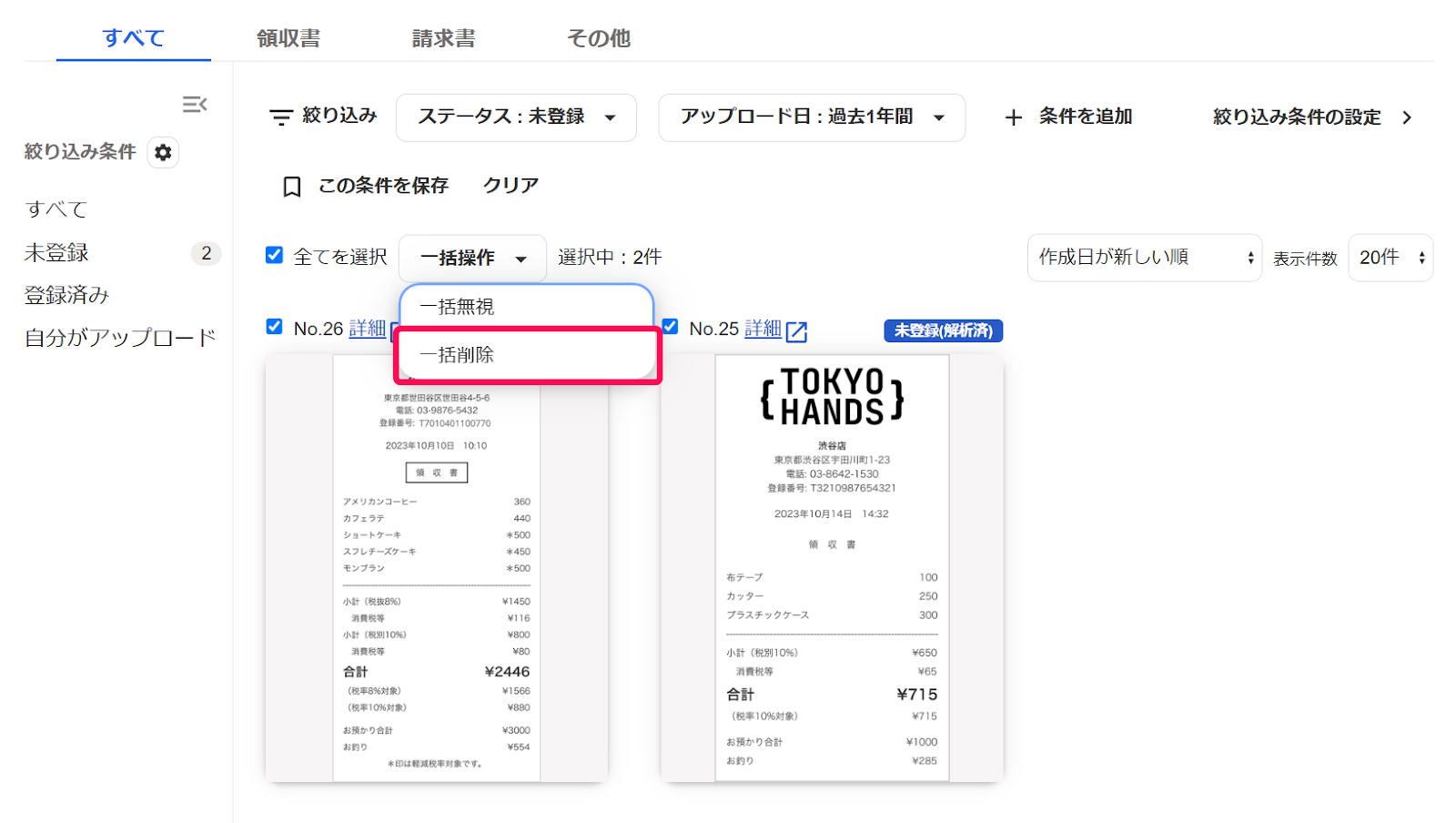Viewport: 1456px width, 823px height.
Task: Change the 20件 display count dropdown
Action: (x=1390, y=258)
